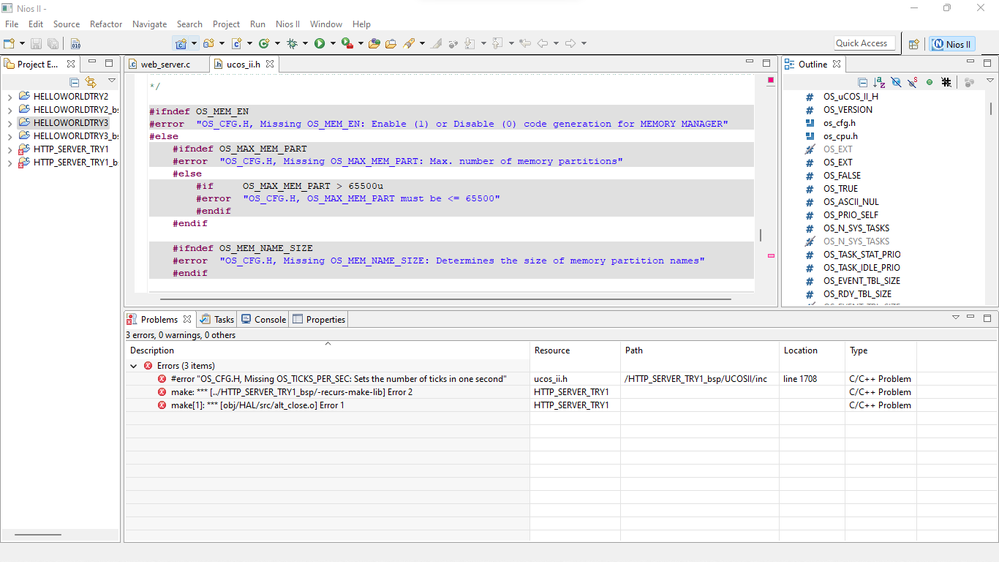Open the Refactor menu
Viewport: 999px width, 562px height.
click(106, 24)
